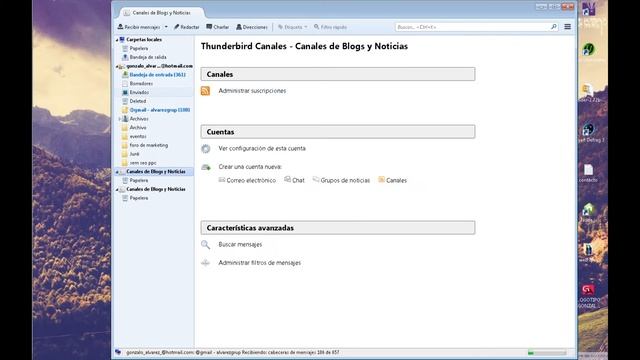Open Ver configuración de esta cuenta
The image size is (640, 360).
262,149
